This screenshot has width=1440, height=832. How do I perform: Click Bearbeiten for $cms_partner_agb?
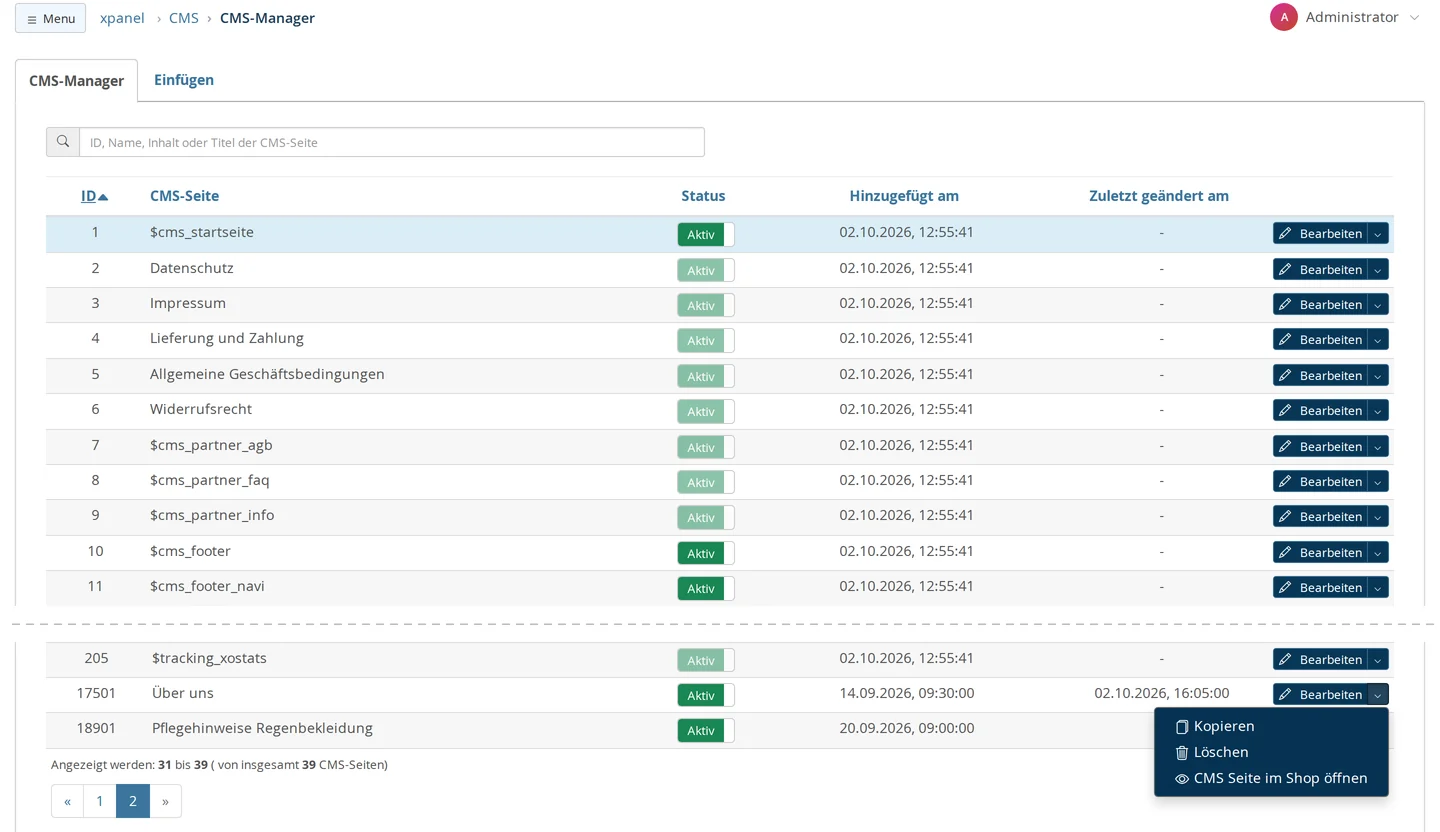click(x=1319, y=447)
